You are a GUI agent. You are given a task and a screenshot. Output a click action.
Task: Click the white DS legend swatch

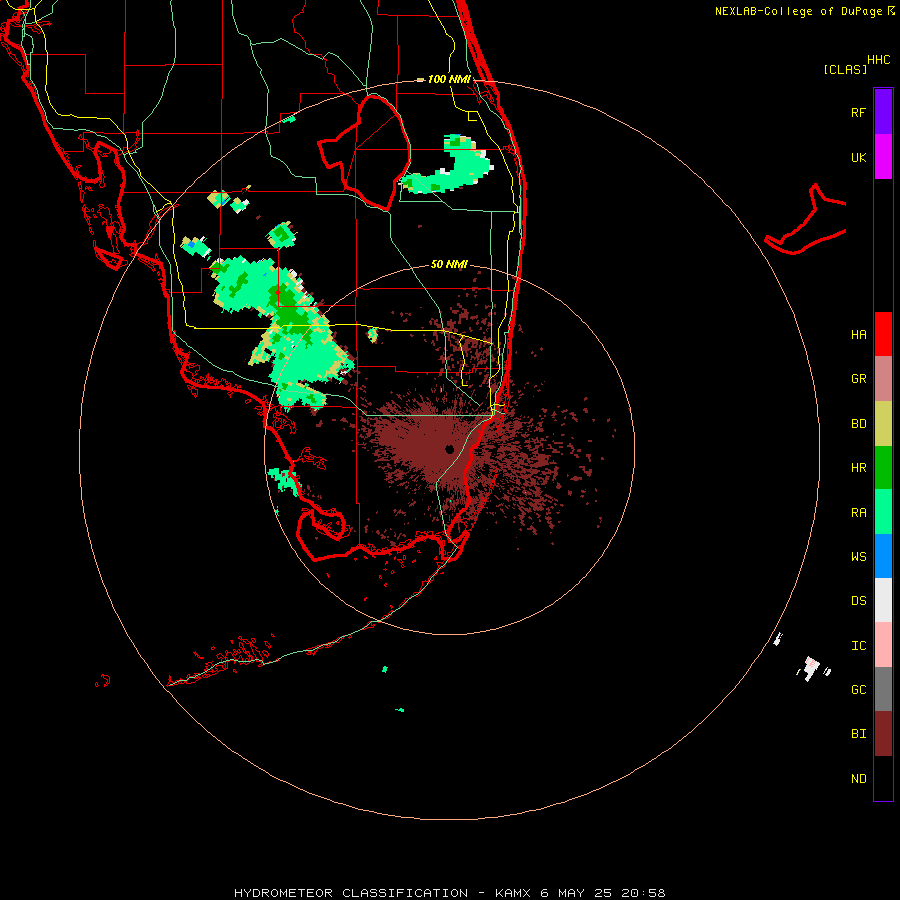[883, 600]
